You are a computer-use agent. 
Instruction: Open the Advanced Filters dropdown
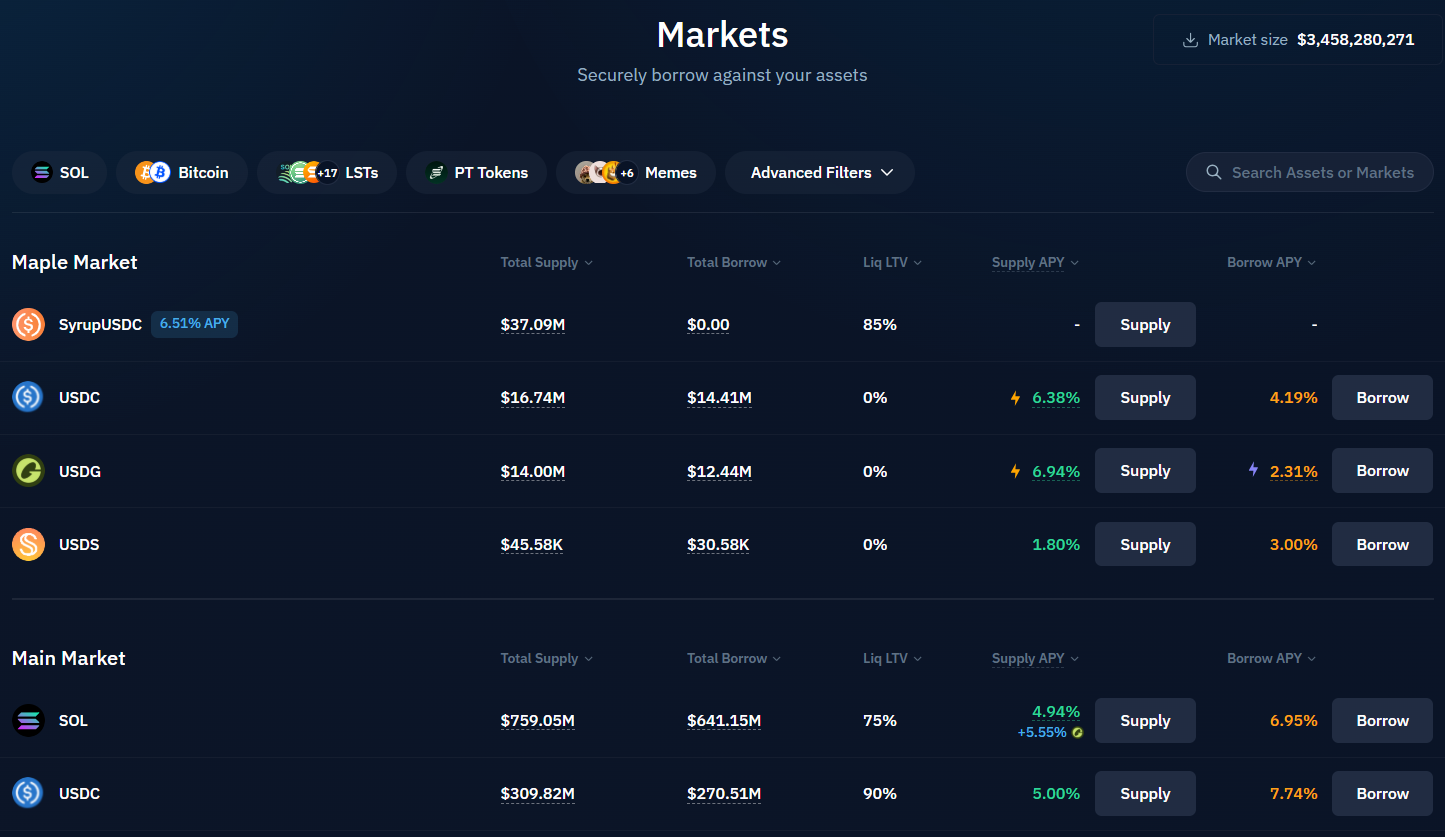point(820,173)
